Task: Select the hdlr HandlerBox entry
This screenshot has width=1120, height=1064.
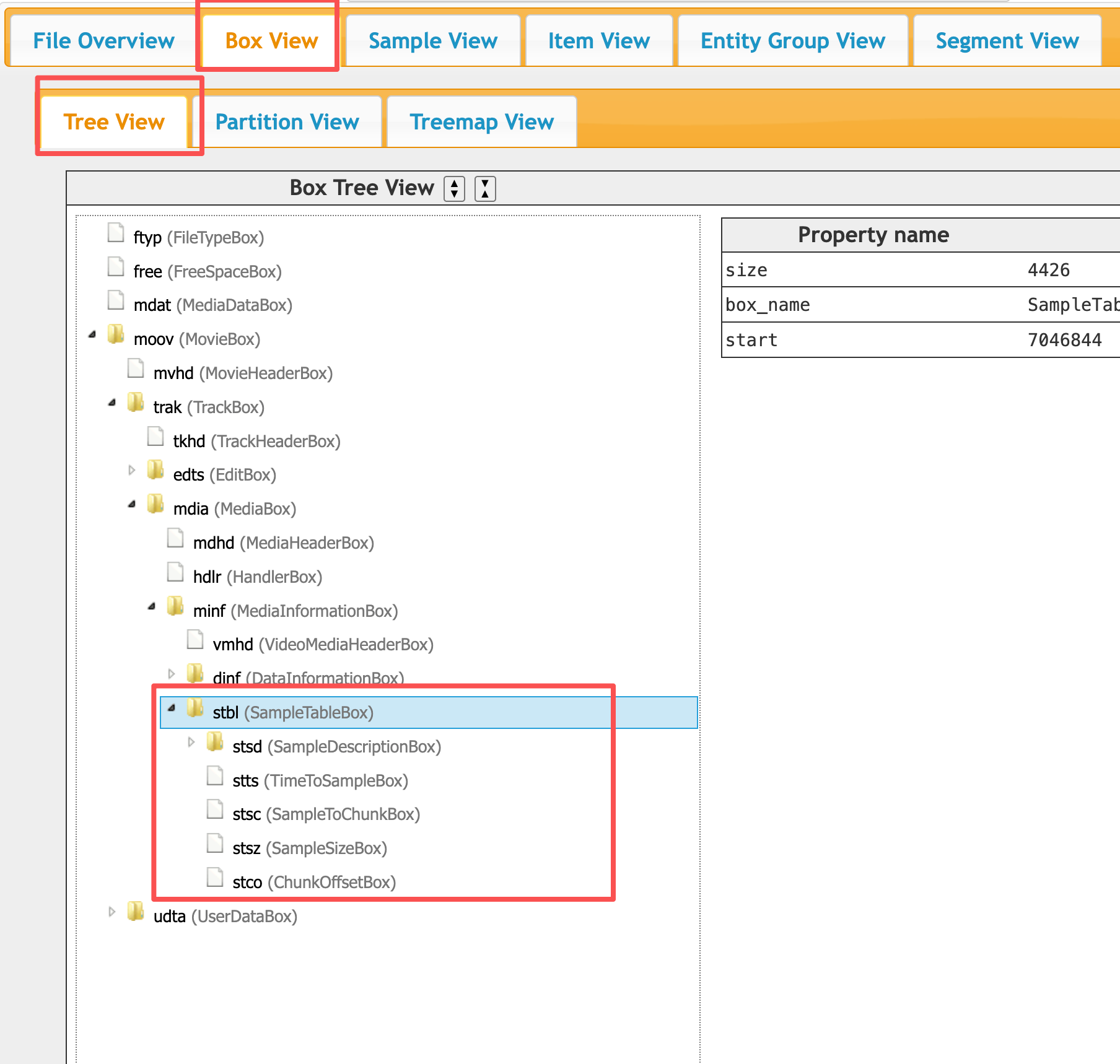Action: (x=257, y=577)
